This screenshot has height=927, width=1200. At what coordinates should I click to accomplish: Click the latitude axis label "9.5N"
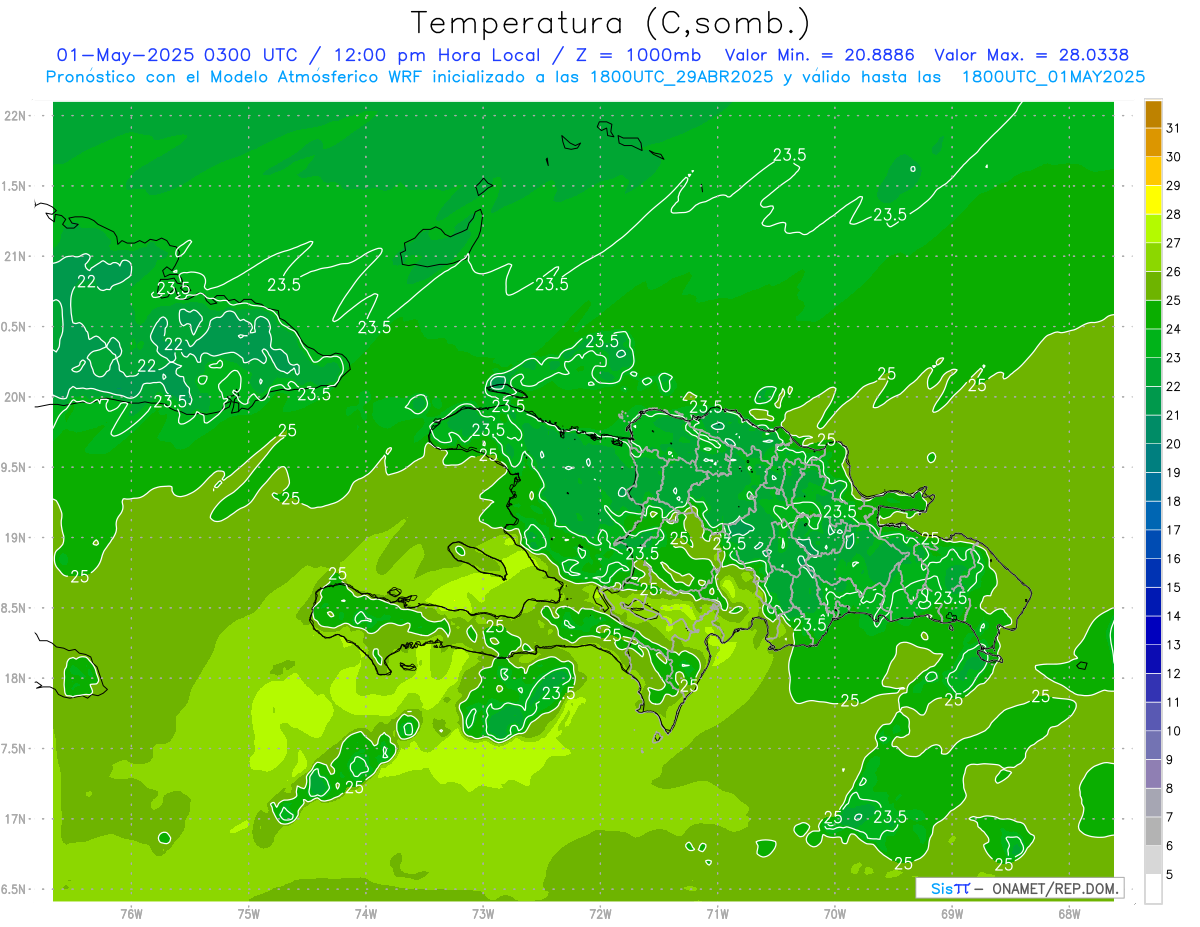pos(15,467)
